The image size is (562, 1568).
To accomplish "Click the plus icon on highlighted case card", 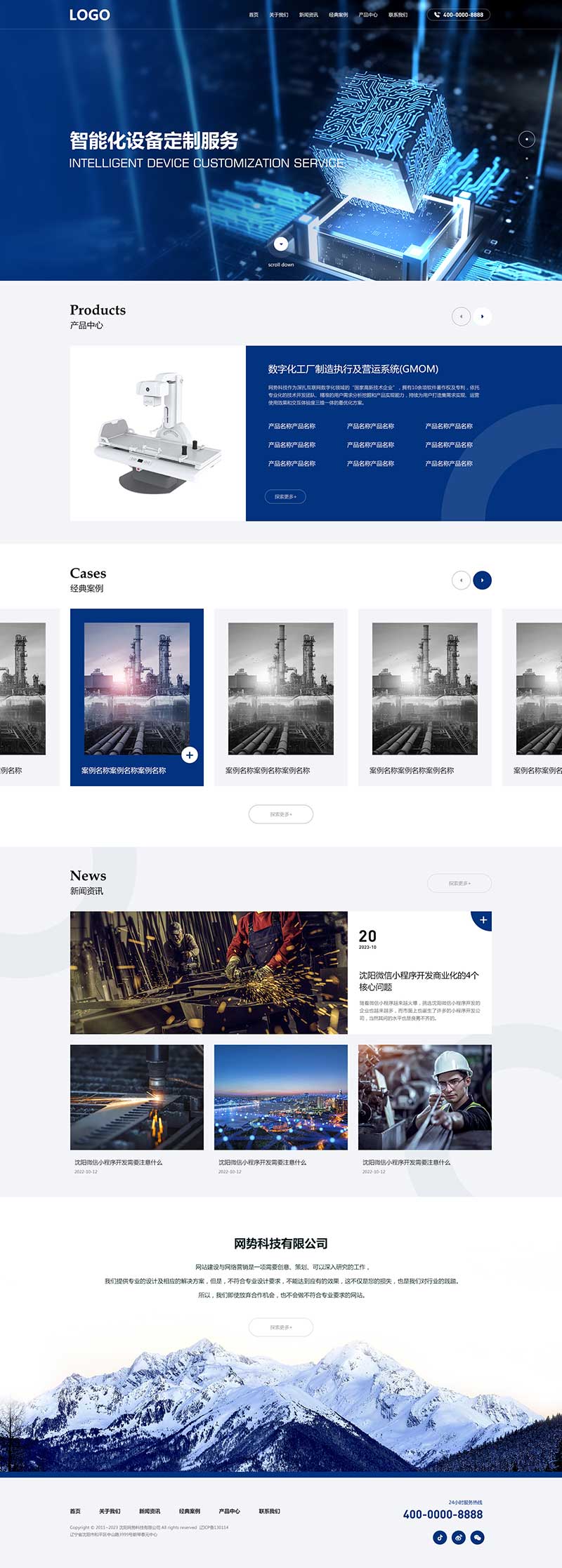I will tap(190, 755).
